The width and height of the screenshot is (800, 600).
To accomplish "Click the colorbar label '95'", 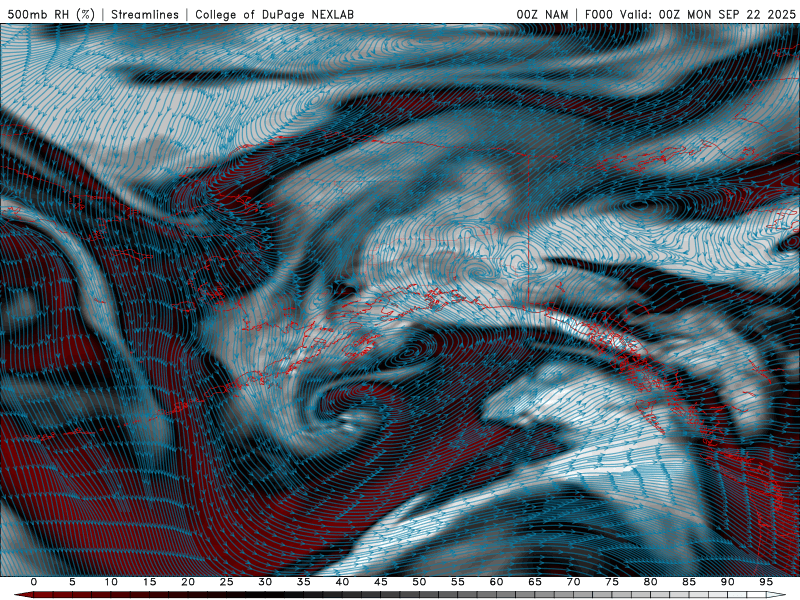I will point(766,582).
